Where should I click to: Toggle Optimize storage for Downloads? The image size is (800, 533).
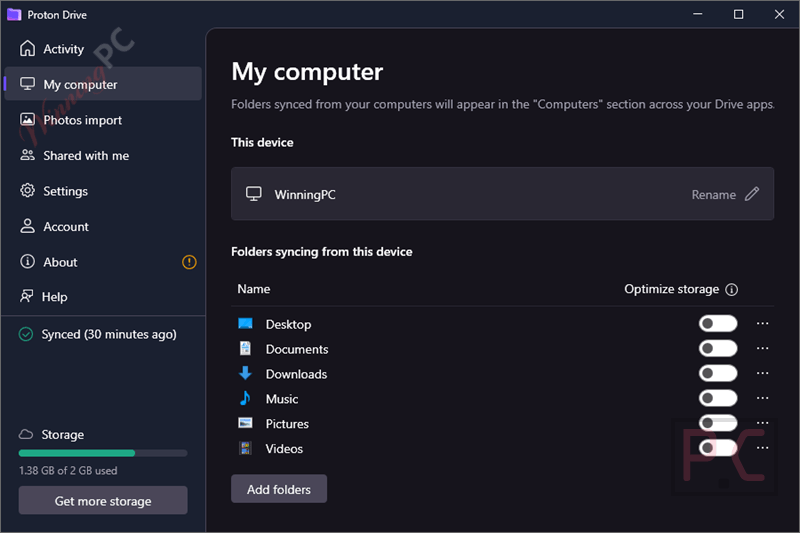pos(718,373)
